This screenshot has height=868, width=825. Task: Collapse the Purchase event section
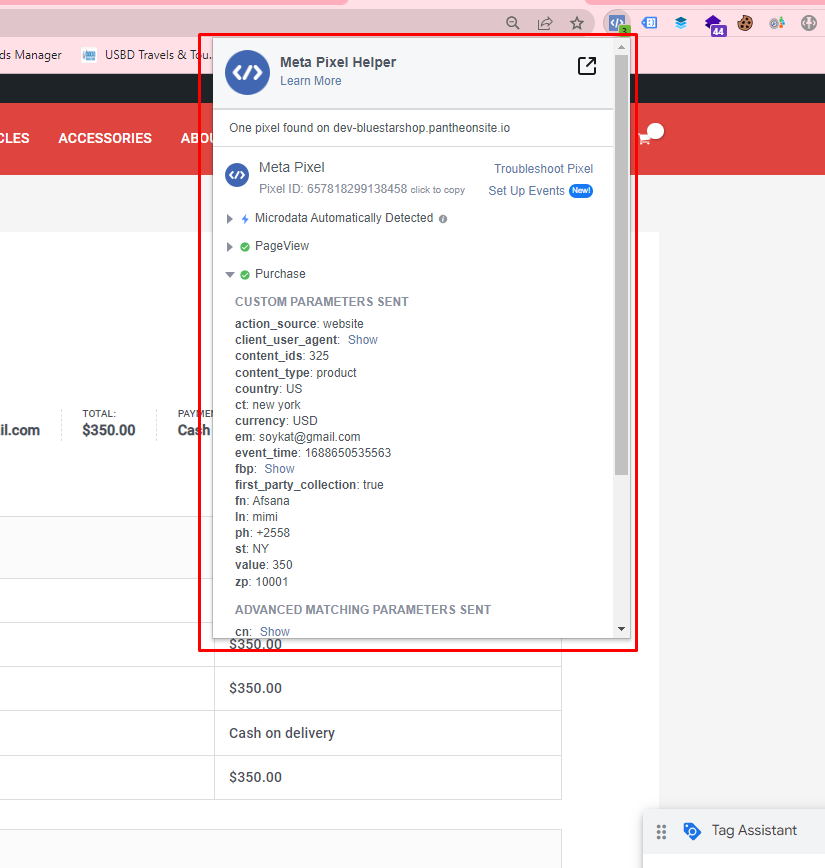click(x=230, y=274)
